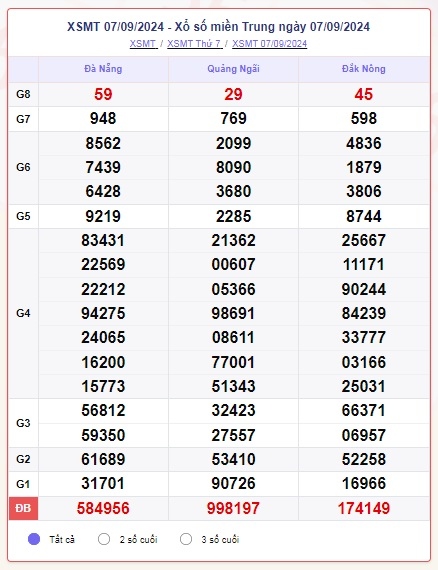This screenshot has height=570, width=438.
Task: Click the G7 number 769
Action: pyautogui.click(x=233, y=119)
